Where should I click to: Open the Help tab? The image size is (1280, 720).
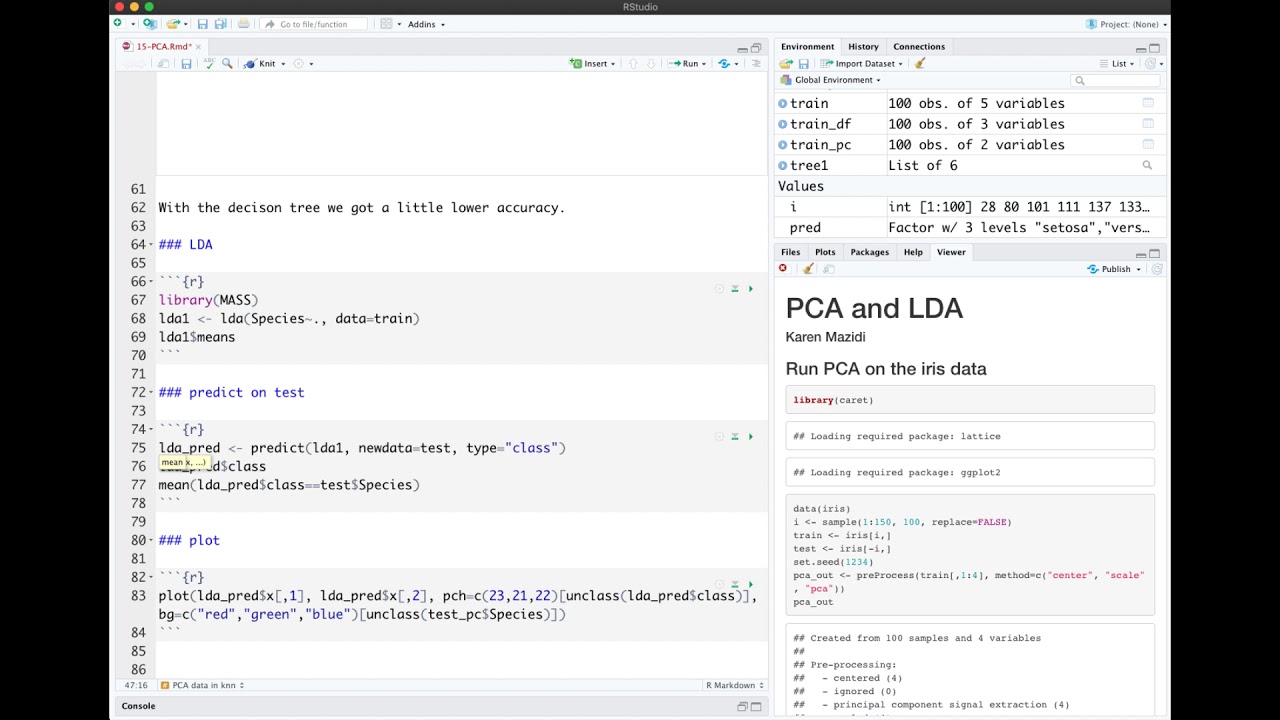pyautogui.click(x=913, y=252)
